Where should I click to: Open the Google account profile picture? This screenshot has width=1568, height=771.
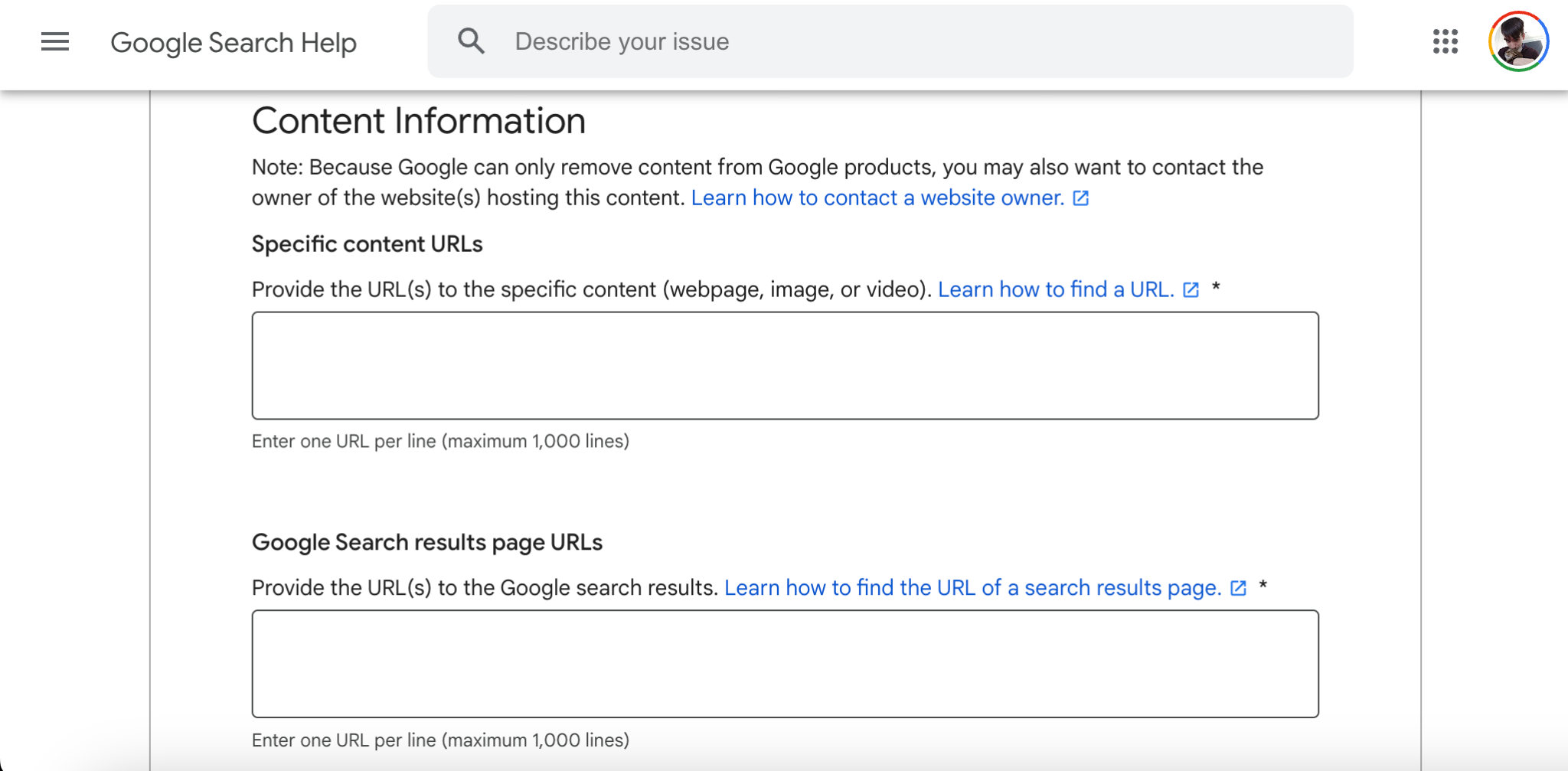click(x=1519, y=41)
